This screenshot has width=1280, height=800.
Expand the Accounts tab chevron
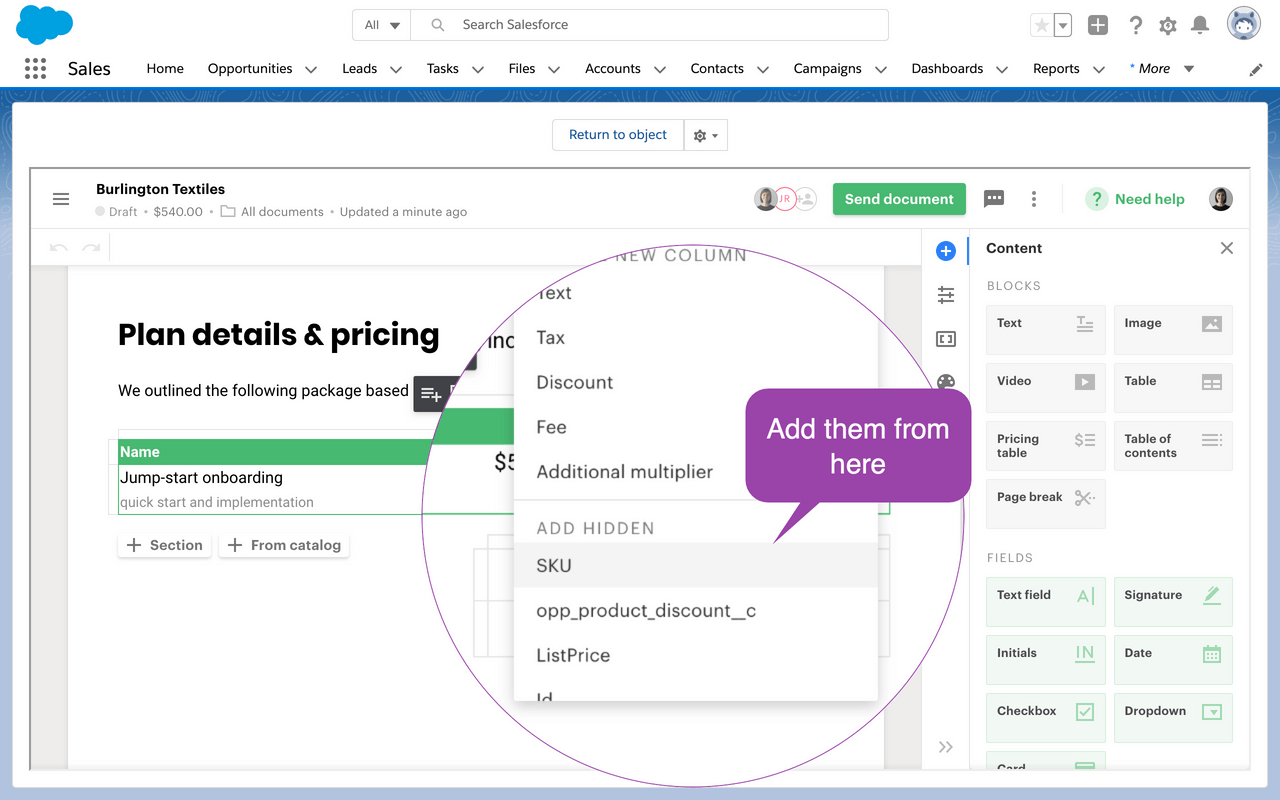[660, 69]
